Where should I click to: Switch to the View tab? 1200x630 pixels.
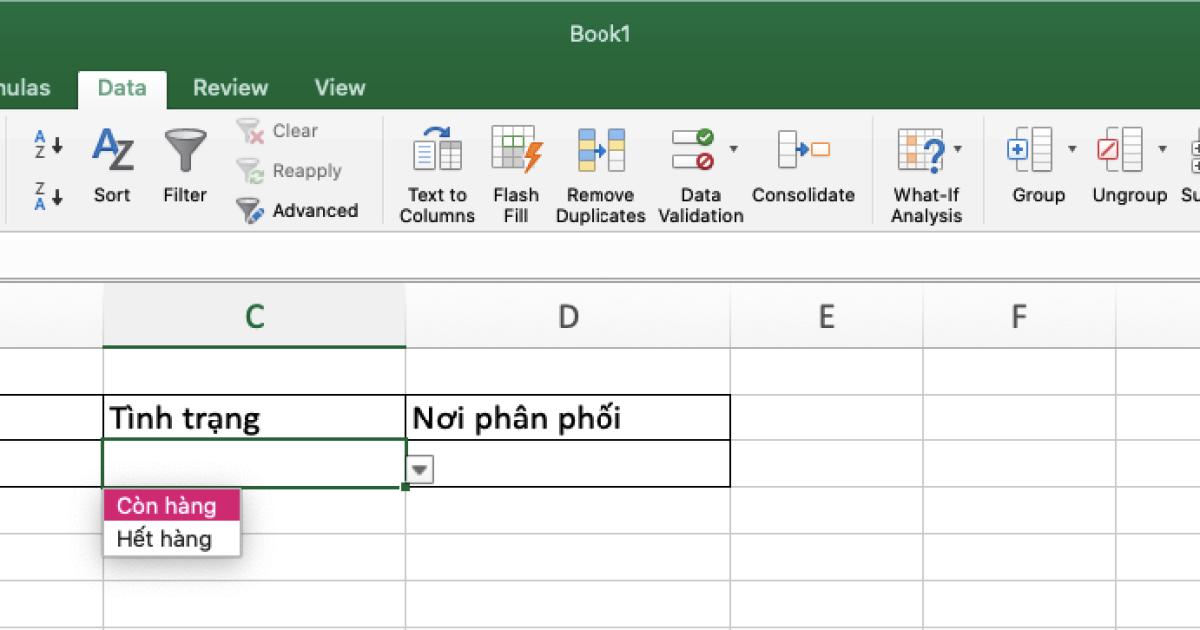coord(338,88)
